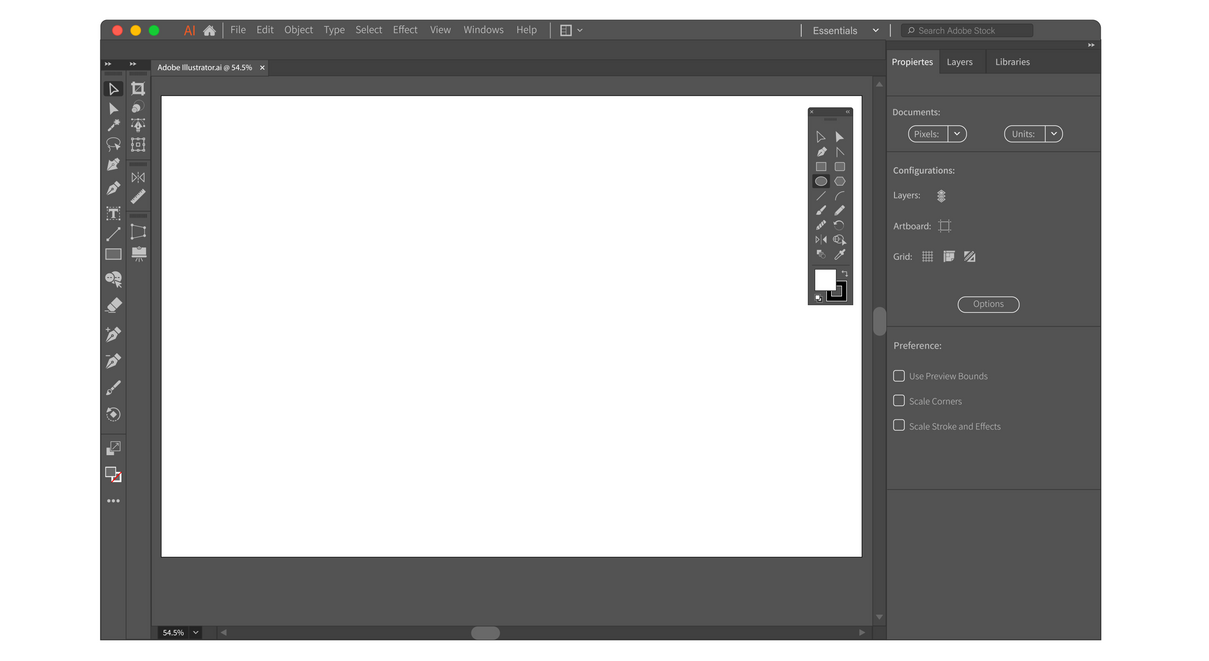
Task: Select the Rounded Rectangle tool in floating panel
Action: point(840,167)
